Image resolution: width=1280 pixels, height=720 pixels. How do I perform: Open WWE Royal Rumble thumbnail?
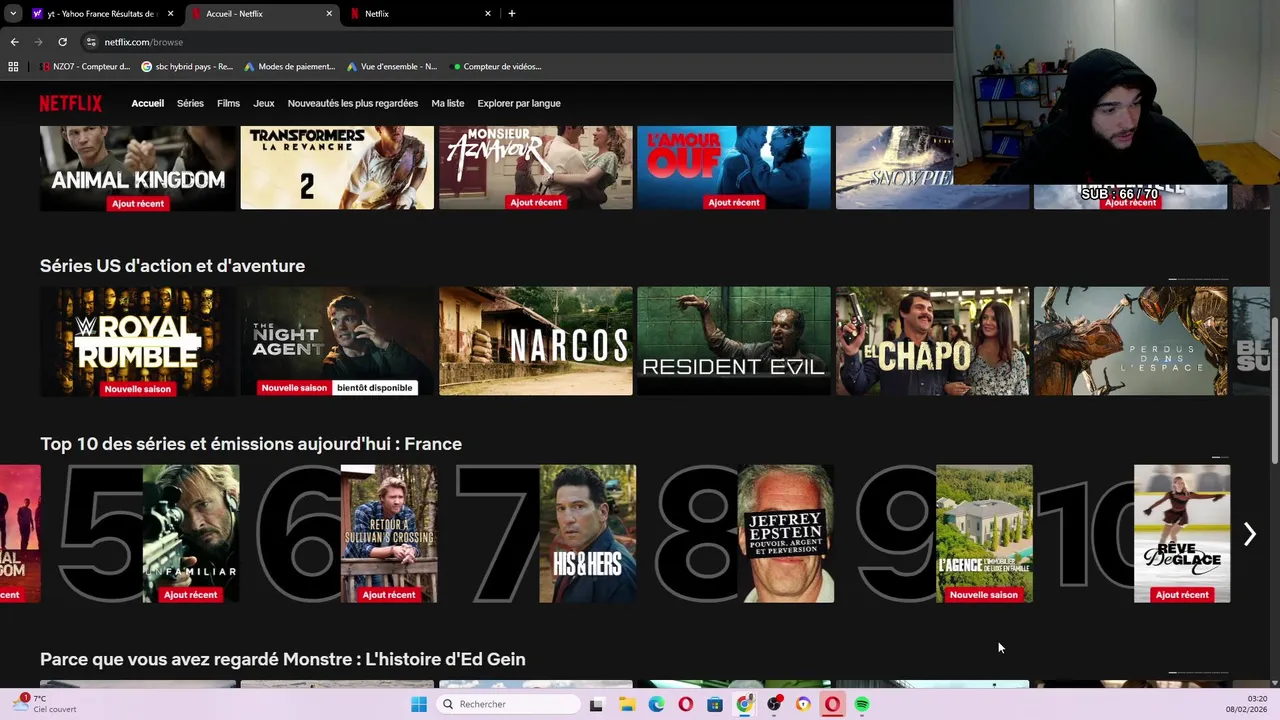click(x=138, y=341)
